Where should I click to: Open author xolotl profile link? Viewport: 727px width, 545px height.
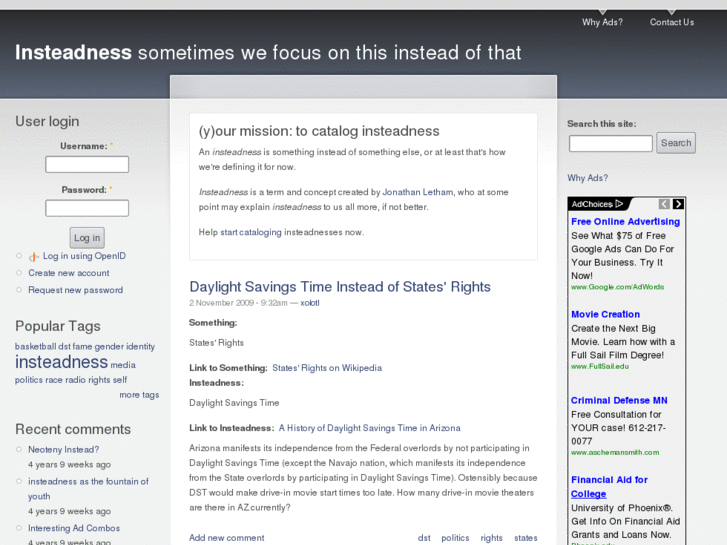tap(310, 303)
